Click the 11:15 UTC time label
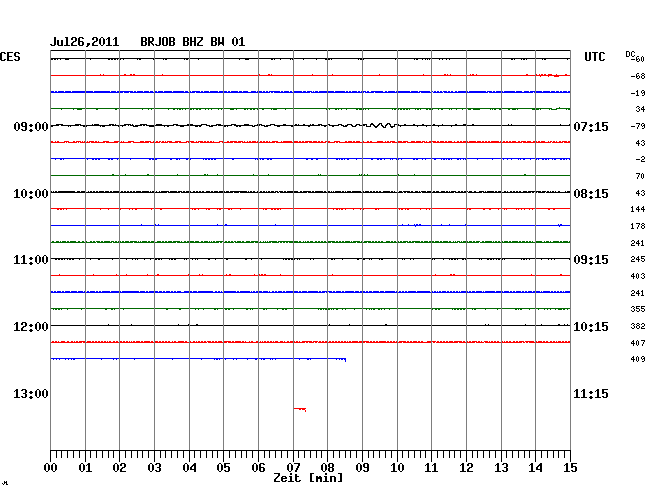The width and height of the screenshot is (650, 494). [591, 393]
